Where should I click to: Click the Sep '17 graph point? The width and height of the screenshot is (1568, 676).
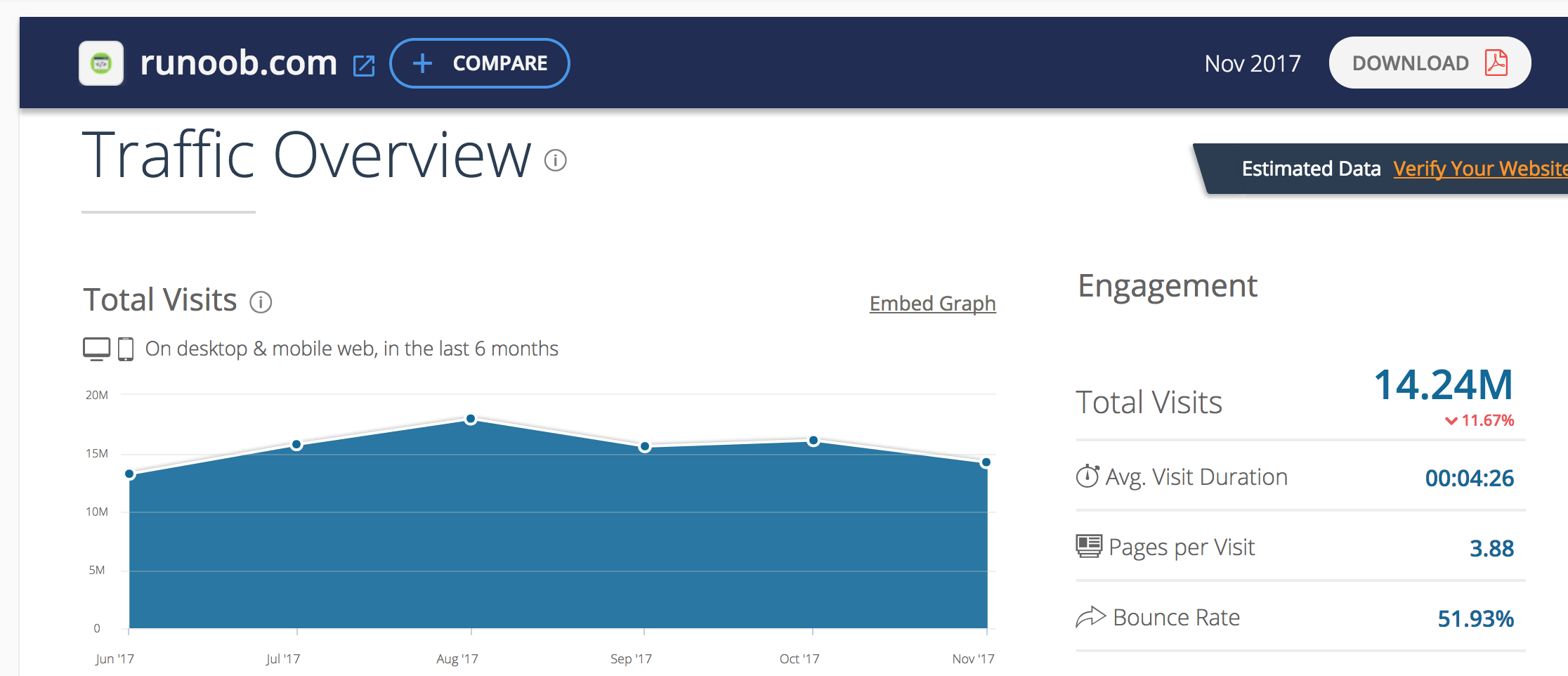click(644, 447)
